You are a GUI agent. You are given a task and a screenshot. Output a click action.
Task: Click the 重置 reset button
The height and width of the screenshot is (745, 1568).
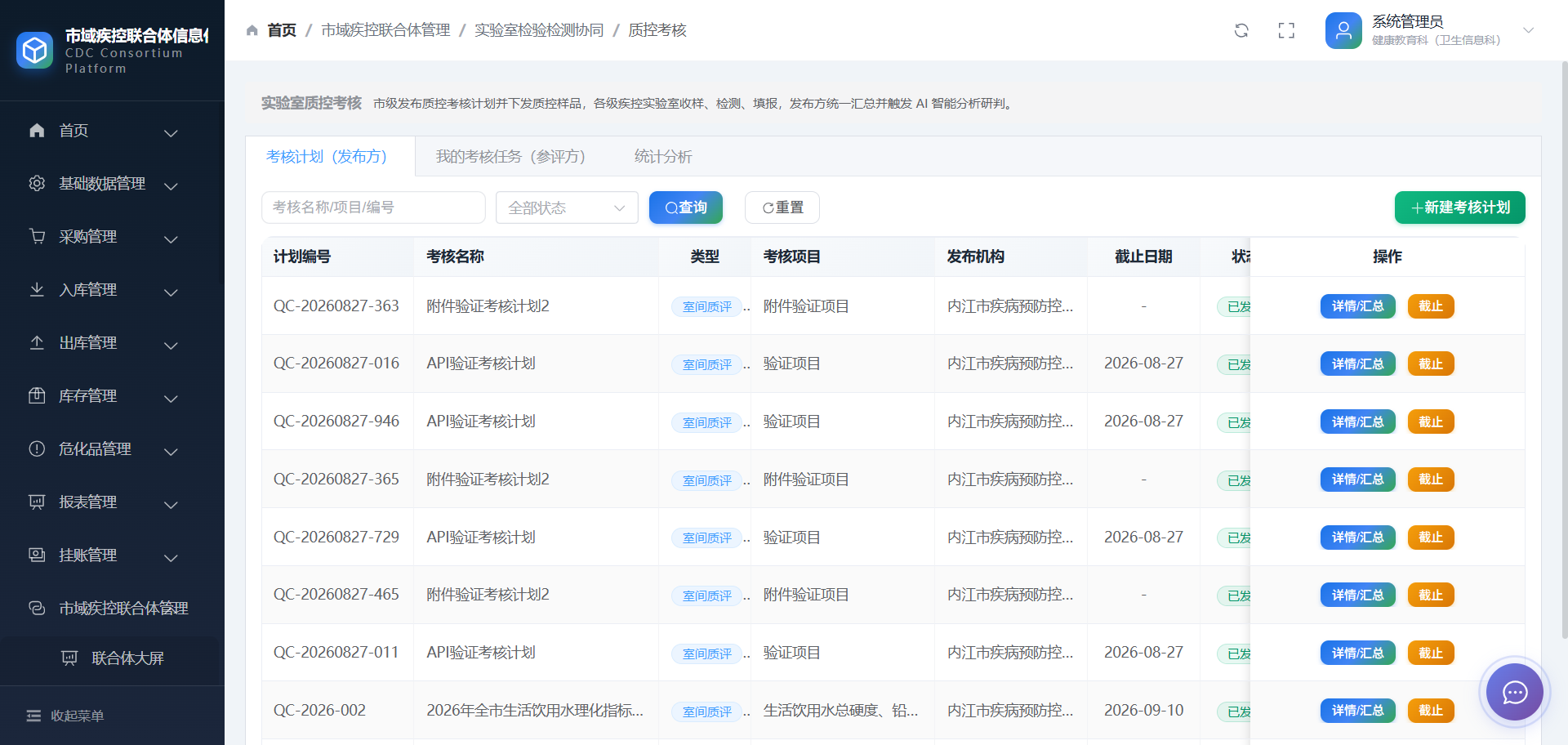click(x=782, y=207)
